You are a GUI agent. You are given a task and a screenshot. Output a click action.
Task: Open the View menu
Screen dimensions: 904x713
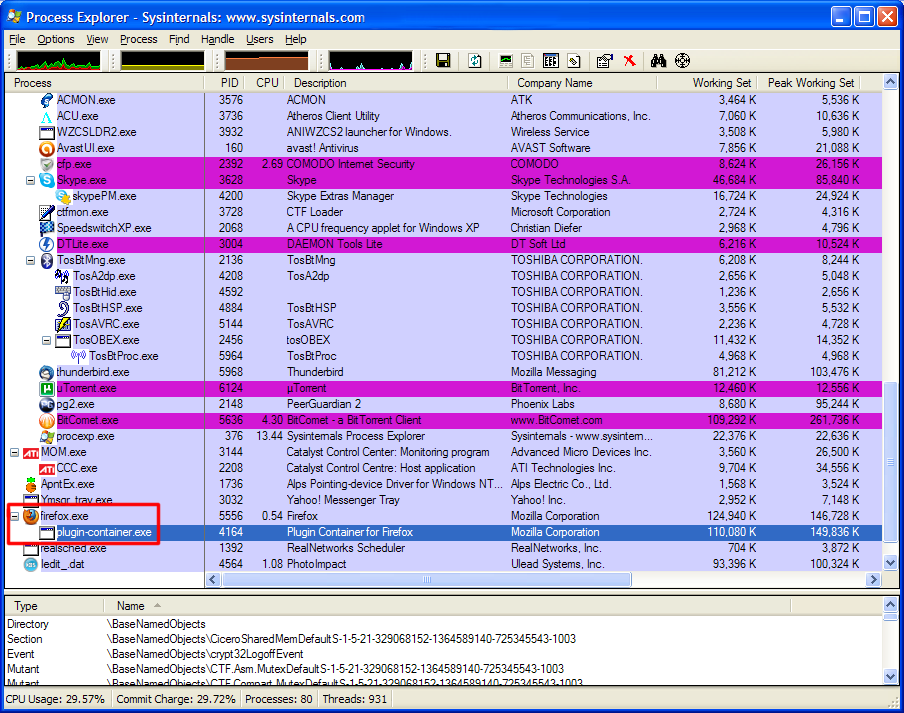point(97,39)
